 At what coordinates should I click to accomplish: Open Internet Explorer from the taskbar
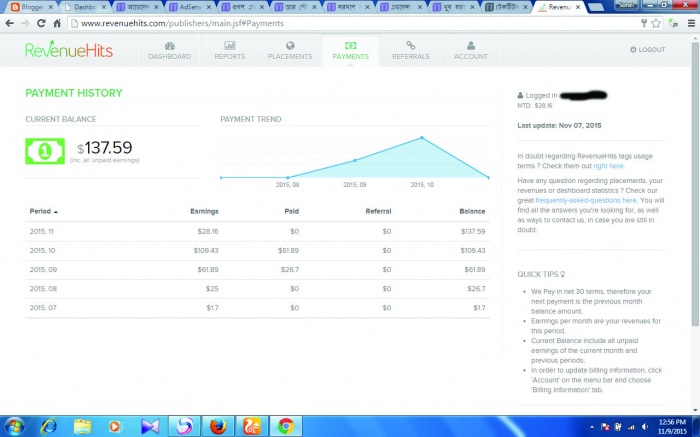pyautogui.click(x=48, y=427)
